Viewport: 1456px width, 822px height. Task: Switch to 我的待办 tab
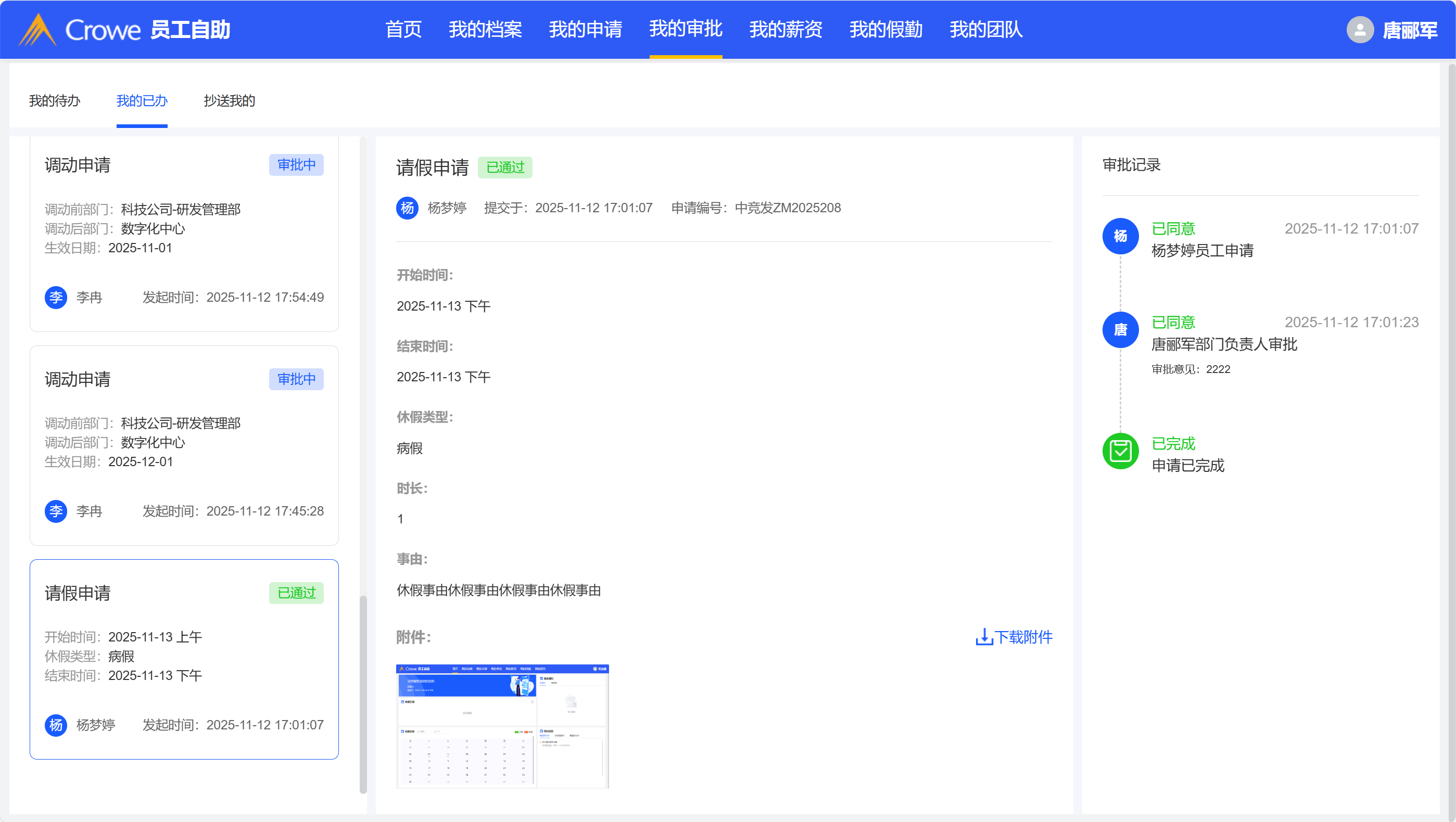[x=54, y=100]
